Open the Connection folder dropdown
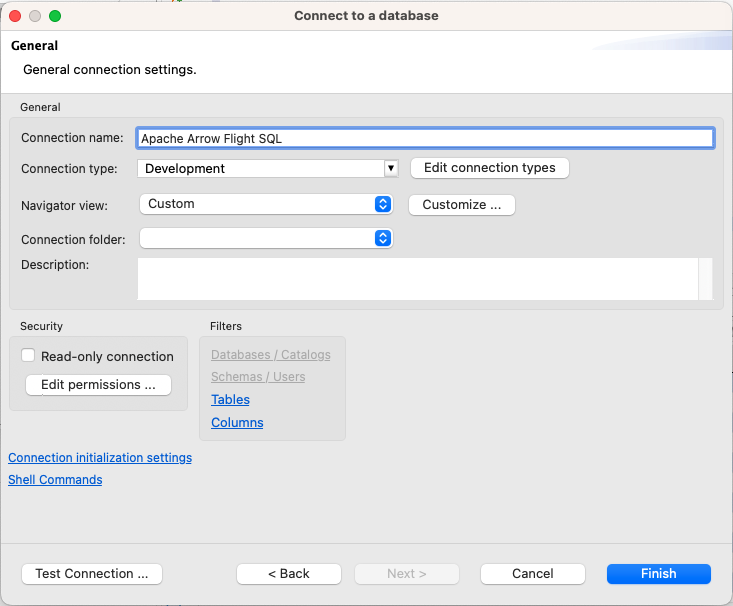Screen dimensions: 733x606 coord(266,238)
